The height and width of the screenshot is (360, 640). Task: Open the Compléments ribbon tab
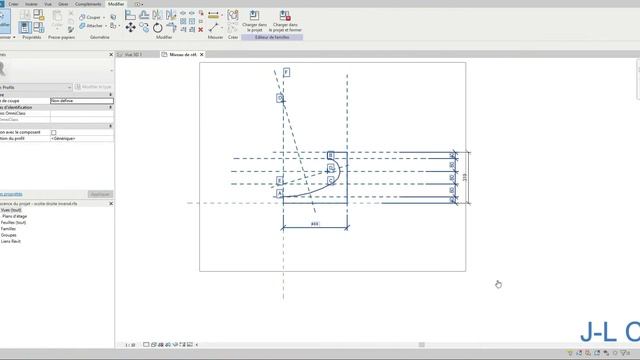coord(88,4)
